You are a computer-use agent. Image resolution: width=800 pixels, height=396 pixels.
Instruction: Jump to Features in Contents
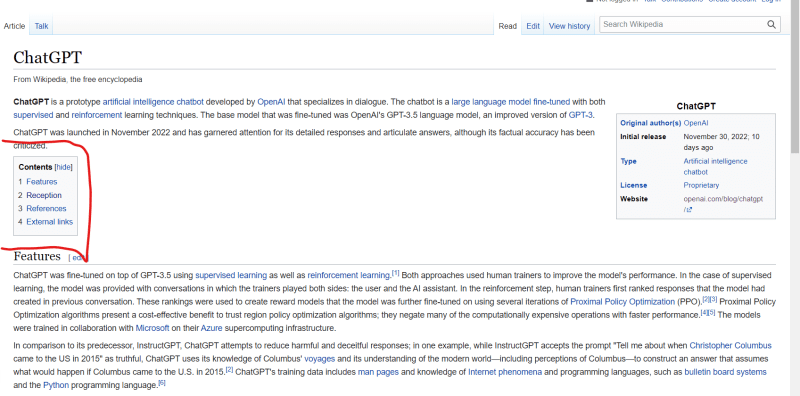click(42, 182)
